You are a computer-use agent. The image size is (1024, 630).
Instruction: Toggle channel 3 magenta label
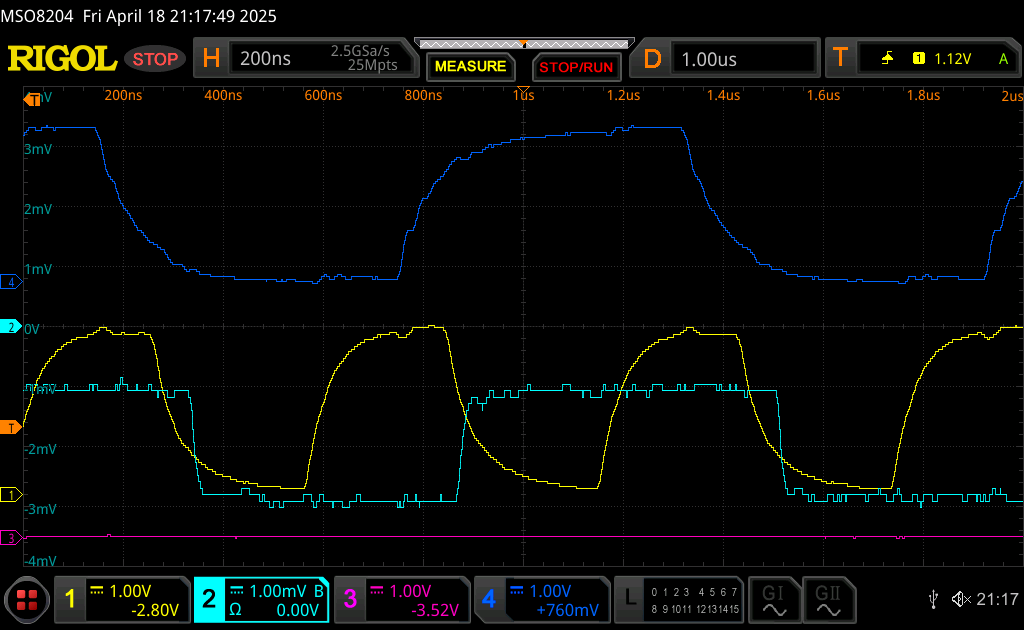click(350, 599)
